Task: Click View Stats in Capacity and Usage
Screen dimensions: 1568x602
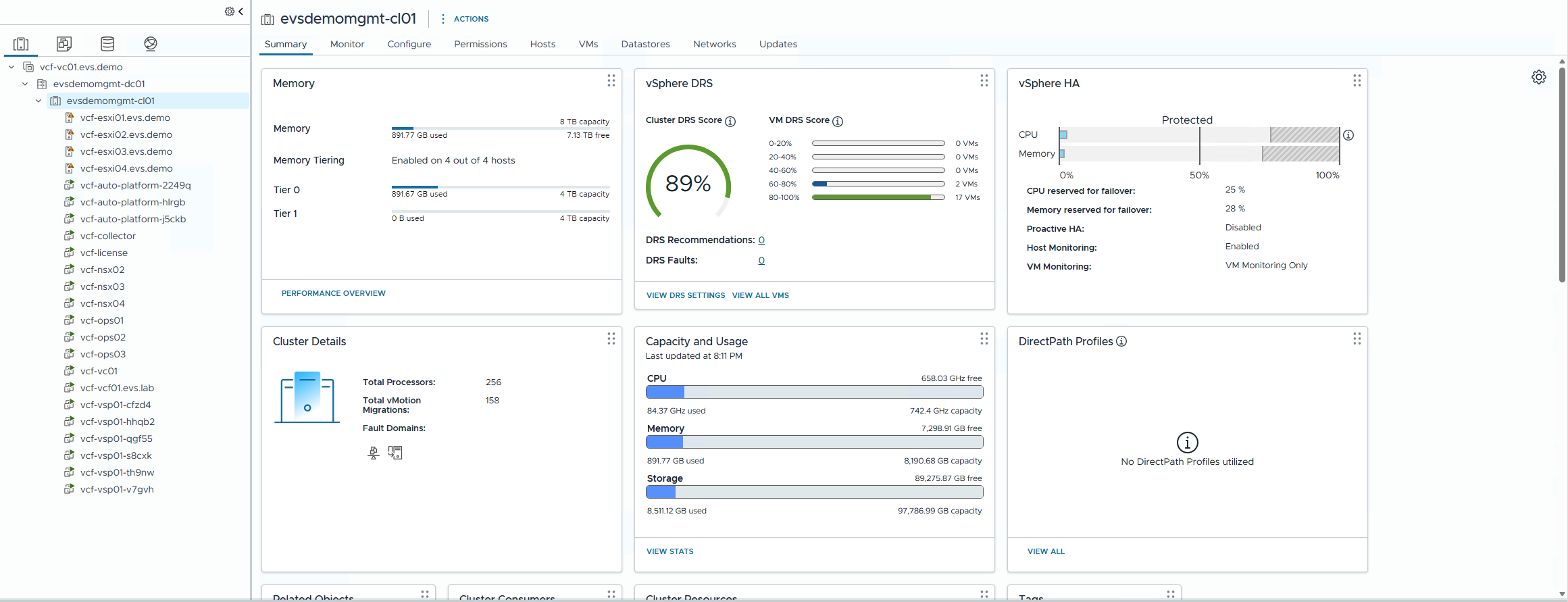Action: click(670, 551)
